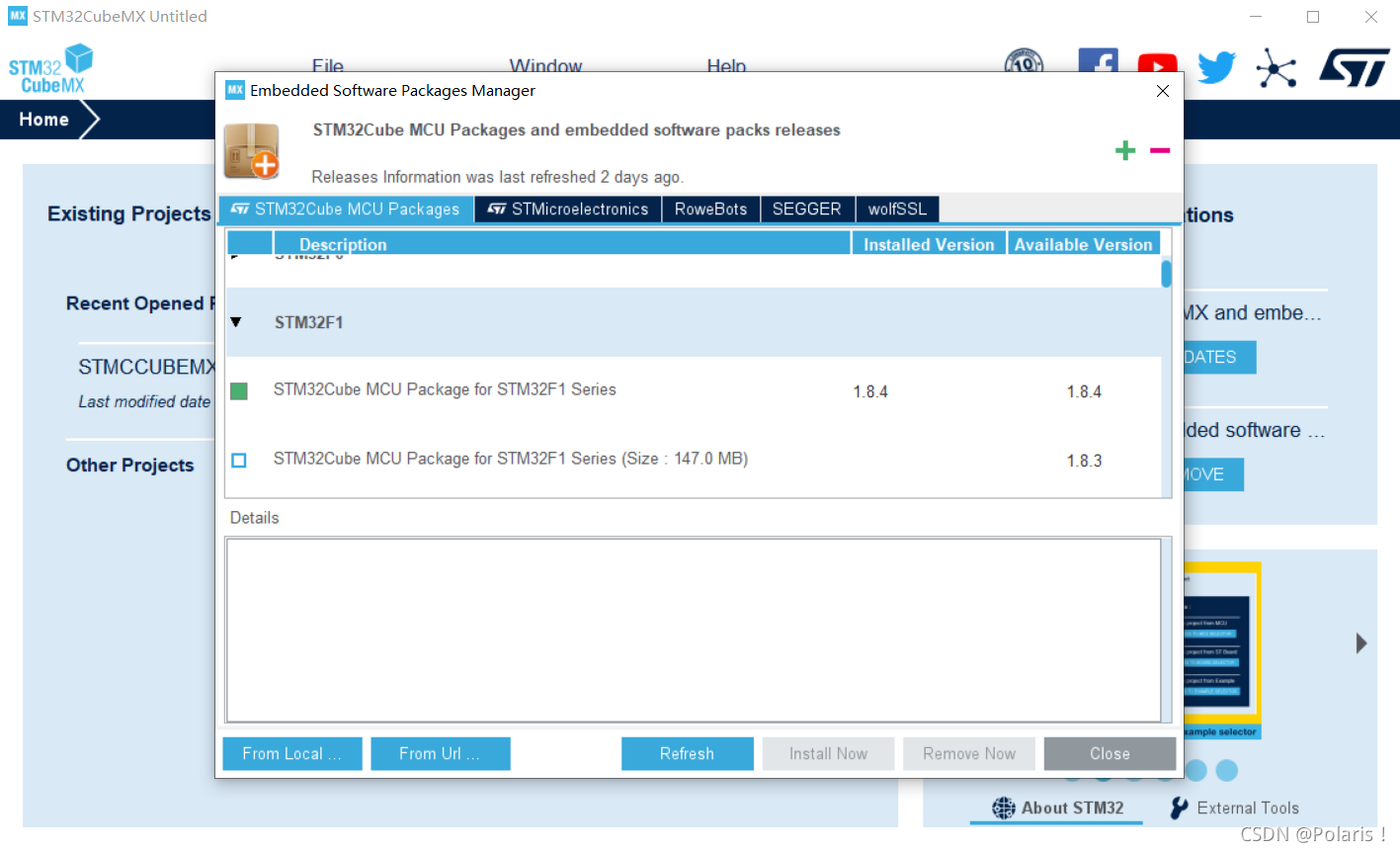Viewport: 1400px width, 852px height.
Task: Switch to STM32Cube MCU Packages tab
Action: click(x=346, y=210)
